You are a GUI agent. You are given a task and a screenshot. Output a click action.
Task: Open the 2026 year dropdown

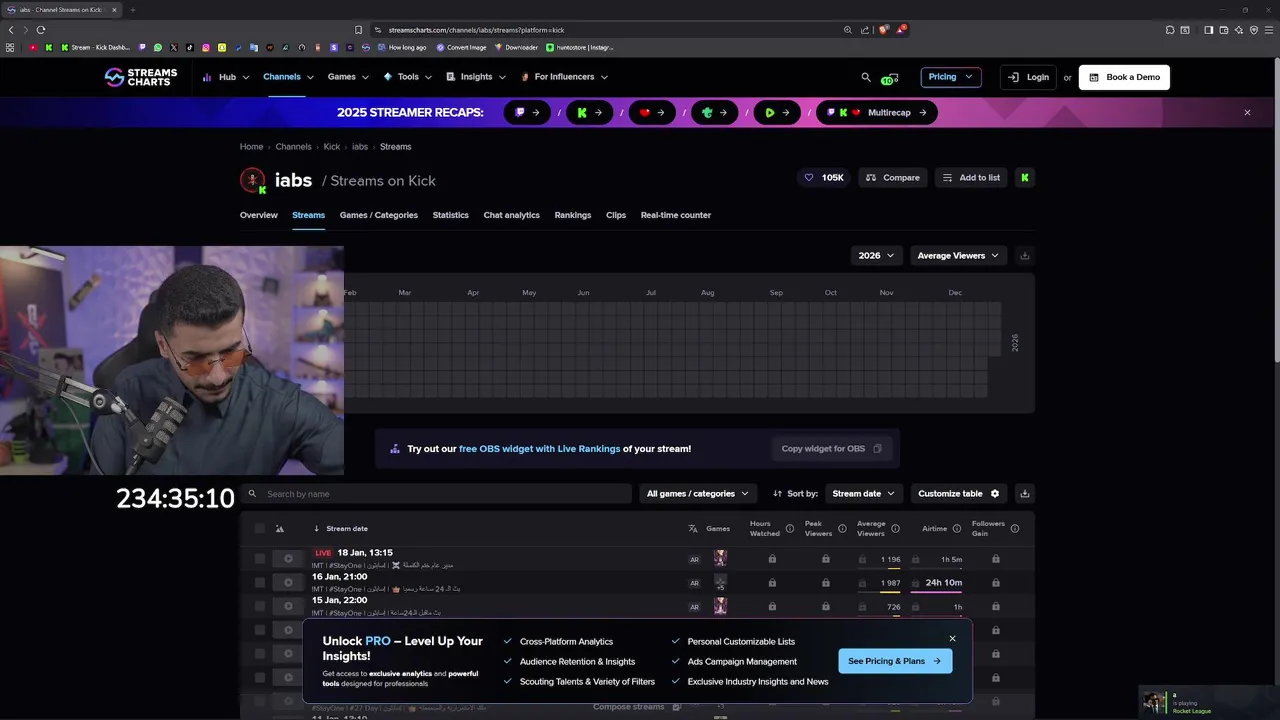[877, 256]
